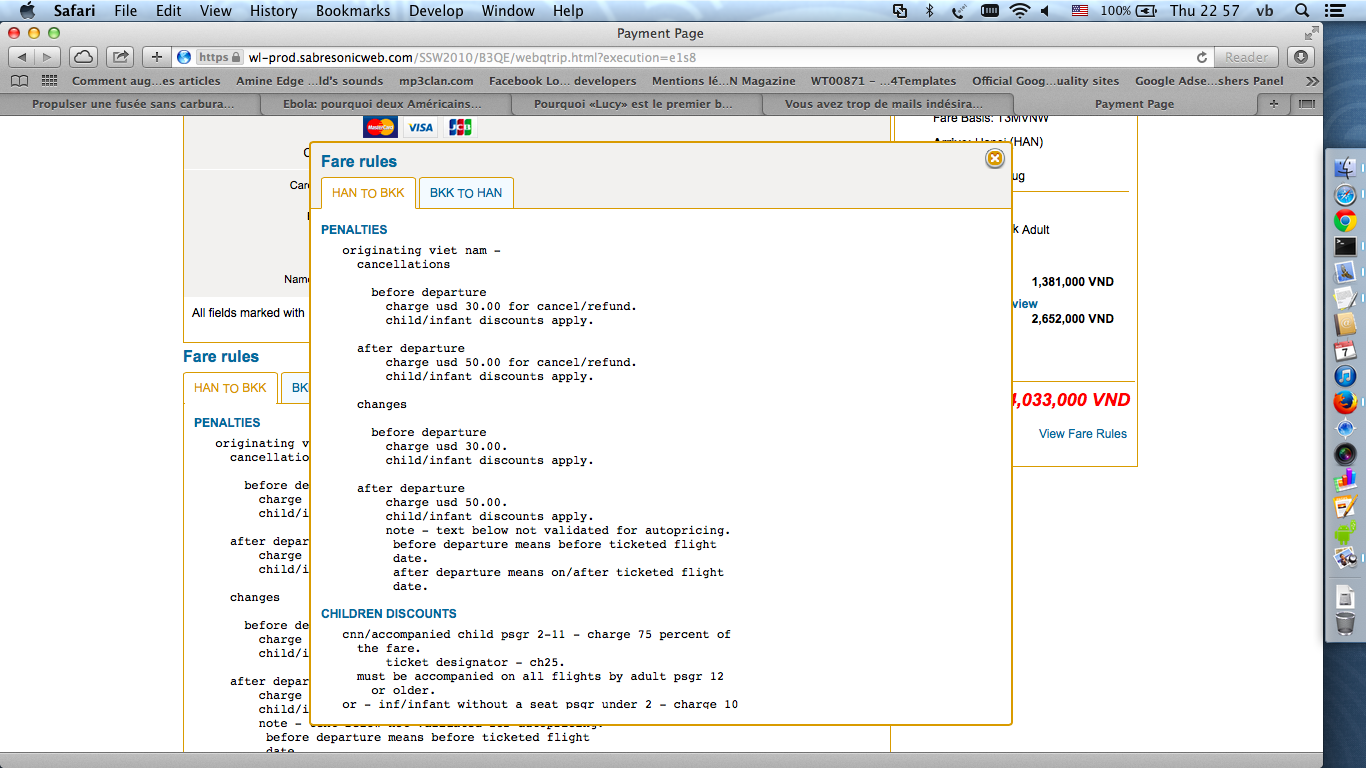1366x768 pixels.
Task: Go back with Safari back arrow
Action: pos(22,57)
